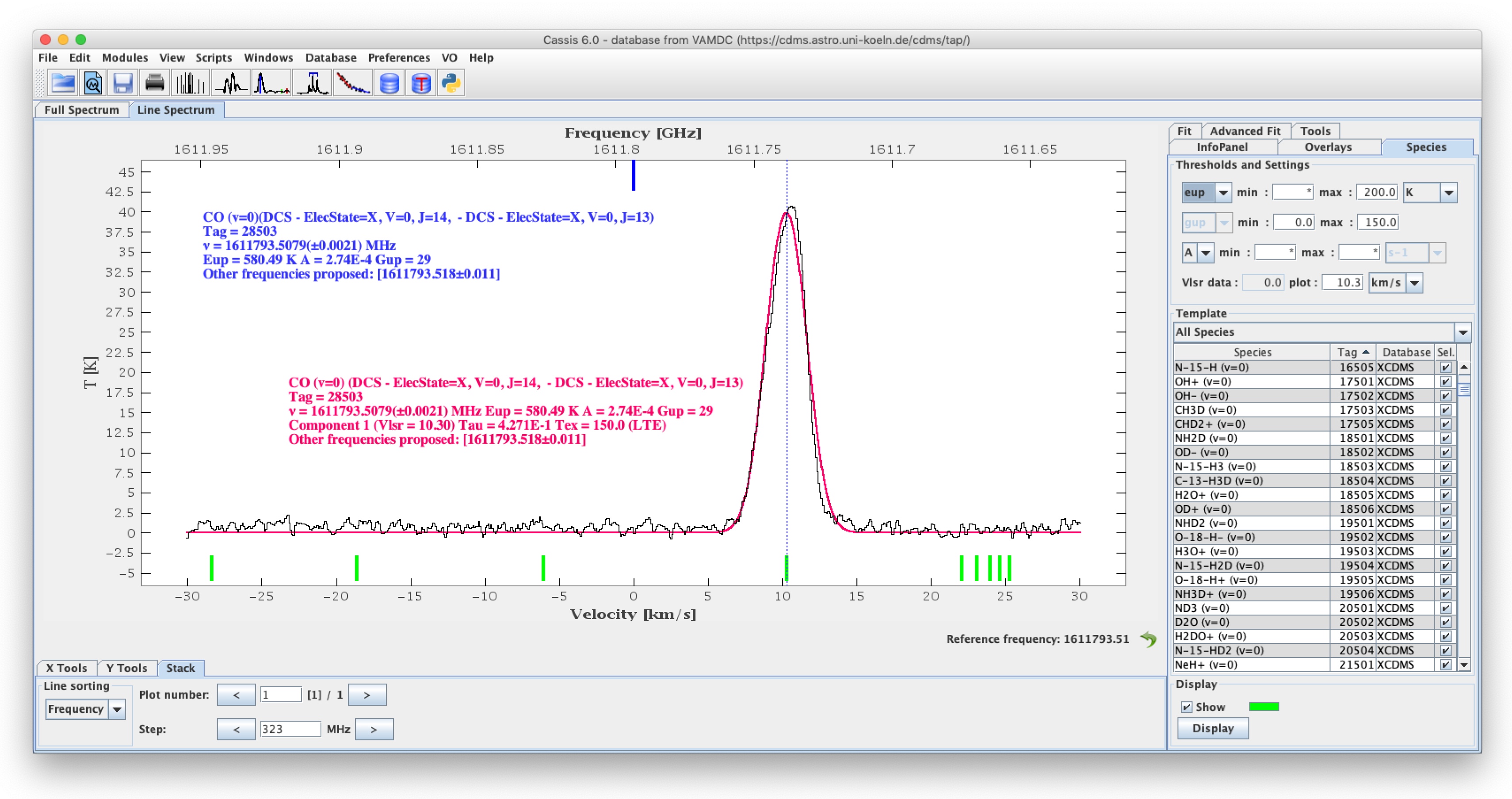Open a spectrum file with the folder icon
1512x799 pixels.
coord(63,84)
